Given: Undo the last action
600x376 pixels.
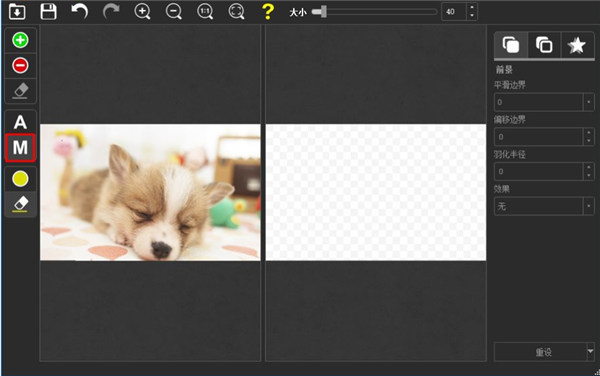Looking at the screenshot, I should 80,11.
